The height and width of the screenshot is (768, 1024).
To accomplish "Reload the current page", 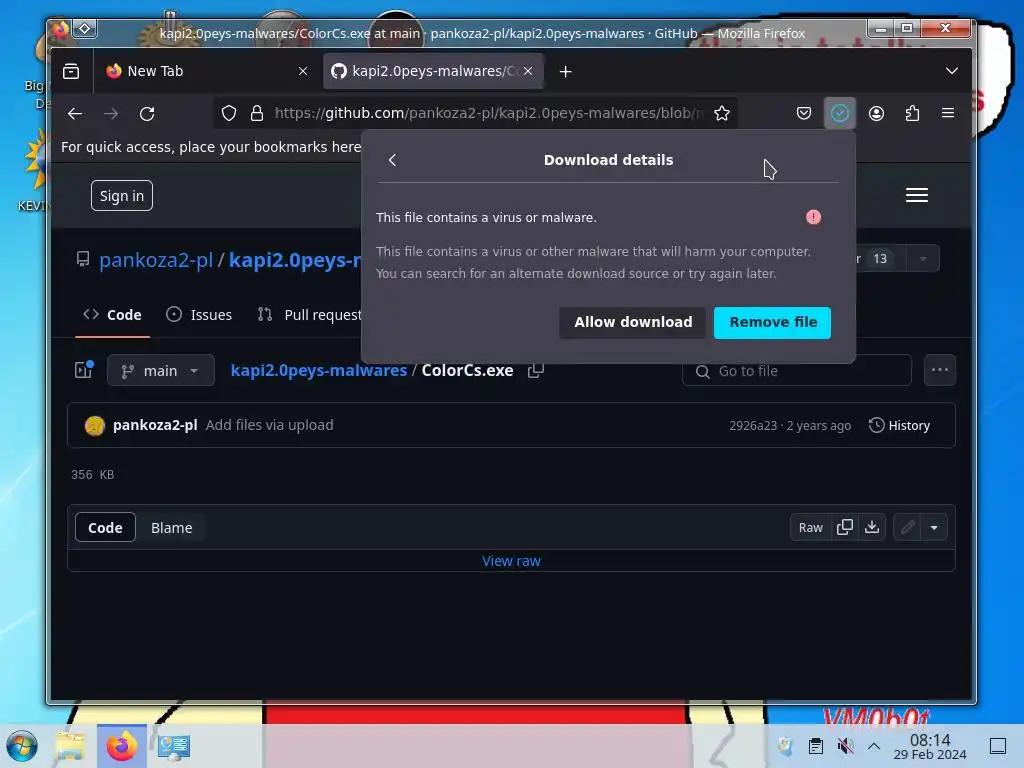I will pos(147,114).
